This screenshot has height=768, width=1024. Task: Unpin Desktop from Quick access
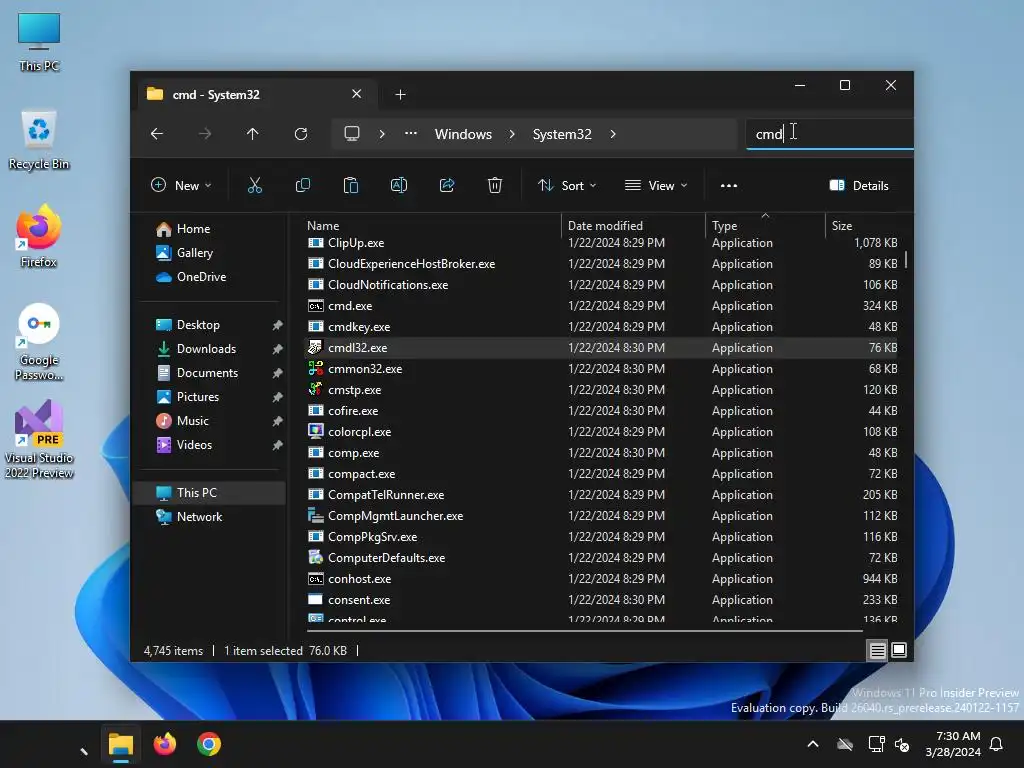[x=278, y=325]
